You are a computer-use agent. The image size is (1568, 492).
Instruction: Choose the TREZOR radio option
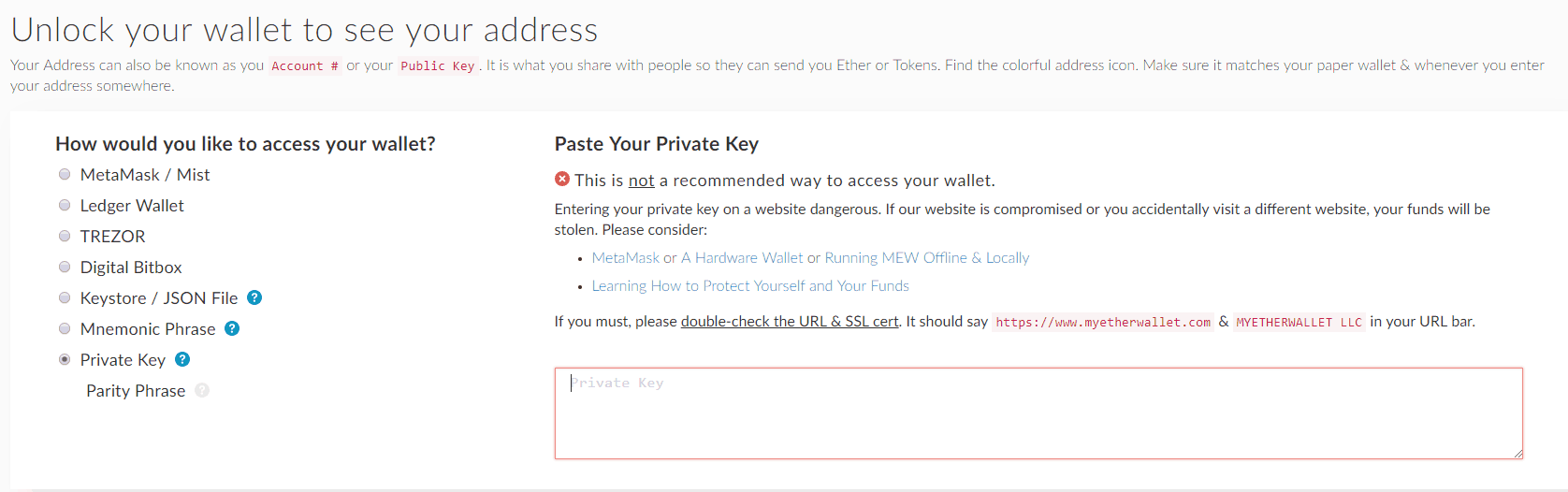(x=65, y=236)
